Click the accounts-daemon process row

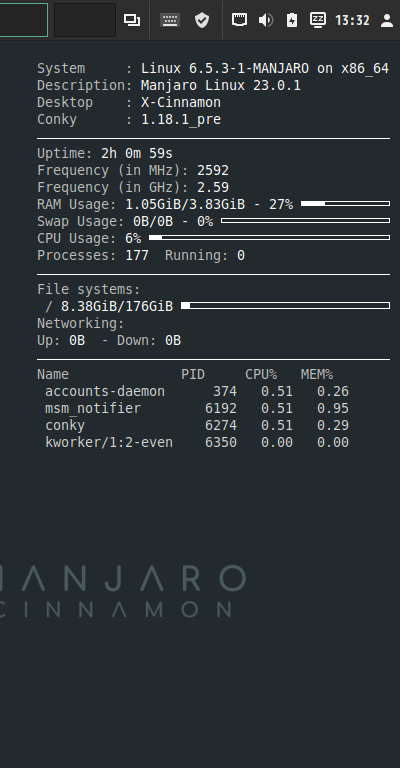197,391
